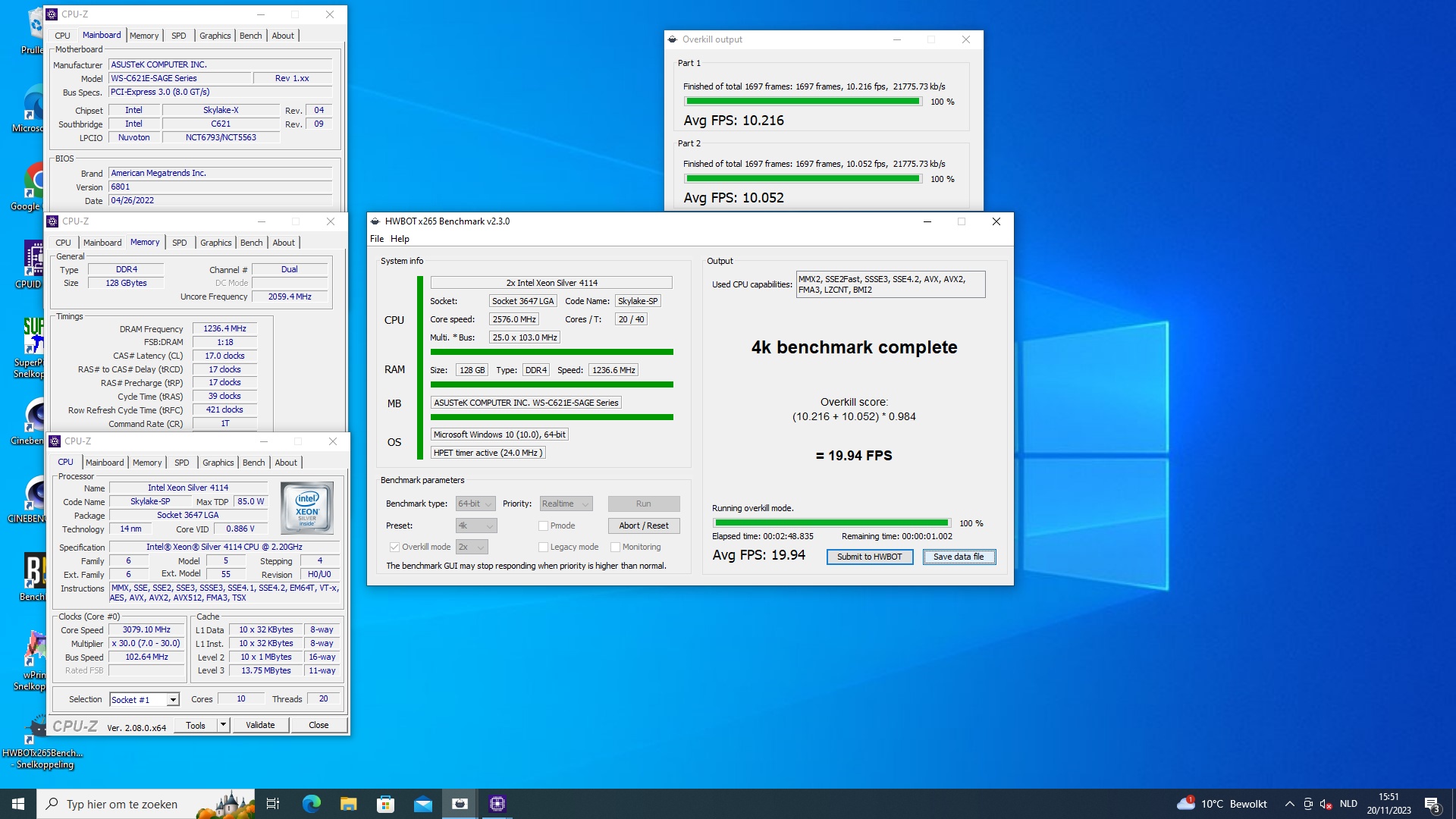The width and height of the screenshot is (1456, 819).
Task: Open File Explorer from the taskbar
Action: [x=348, y=804]
